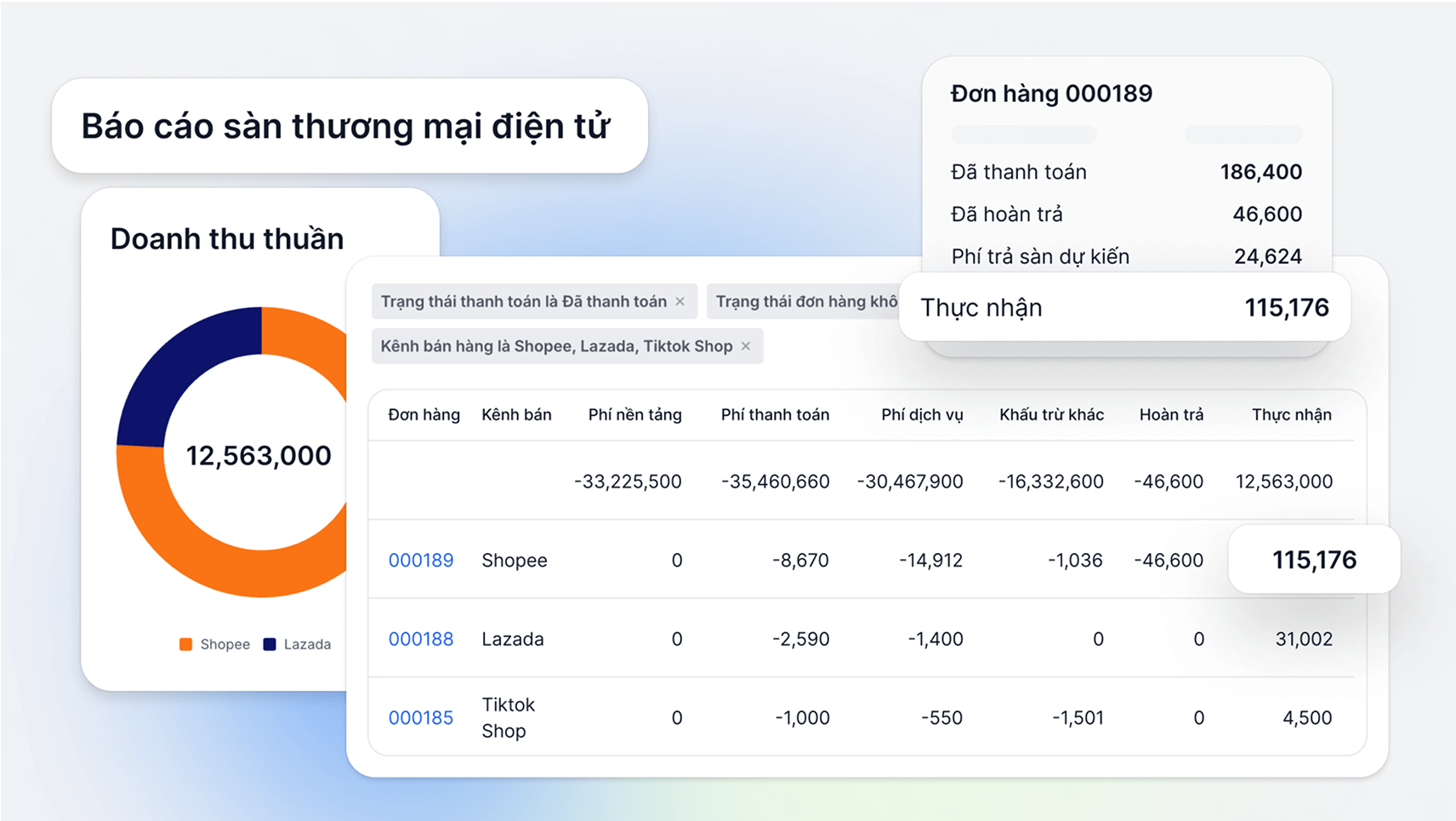Click the -8,670 payment fee value
The image size is (1456, 821).
[800, 560]
